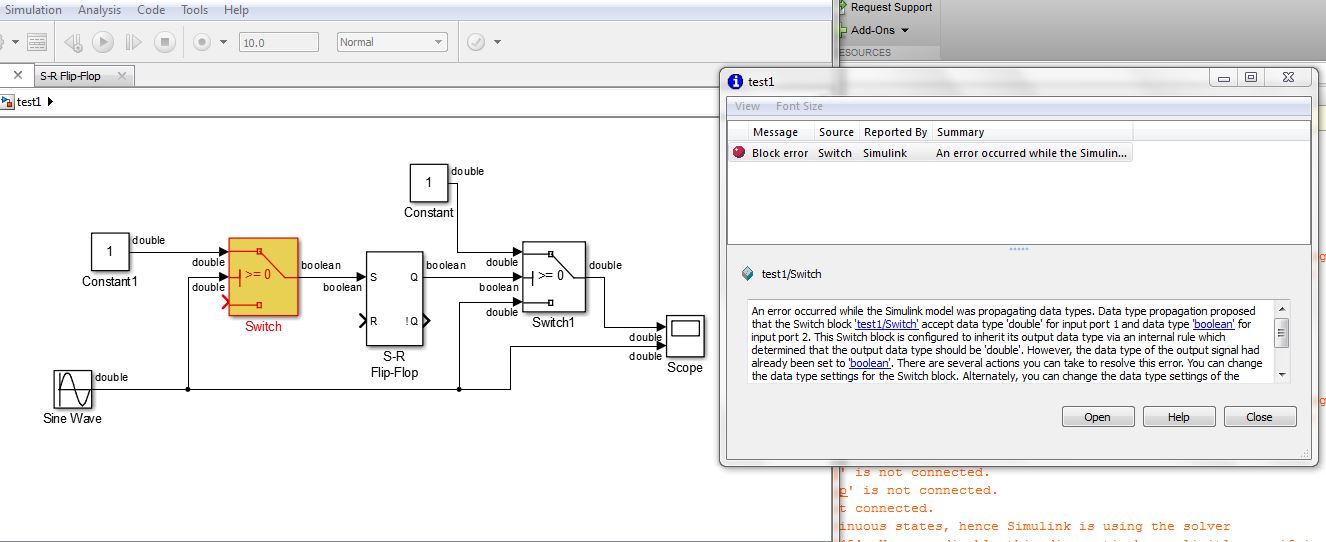Screen dimensions: 1326x542
Task: Click the Run simulation play button
Action: pos(103,42)
